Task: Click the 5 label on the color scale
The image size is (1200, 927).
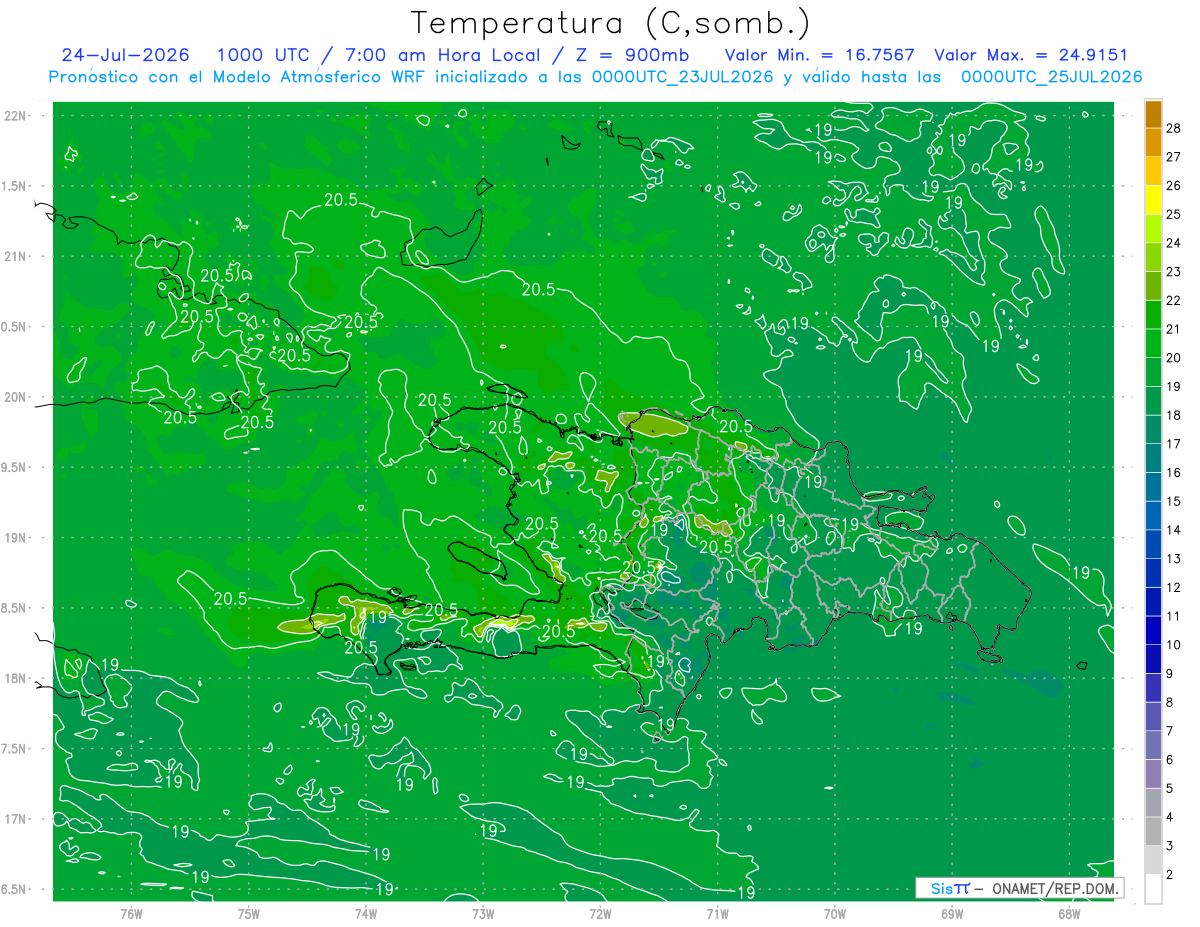Action: [x=1171, y=789]
